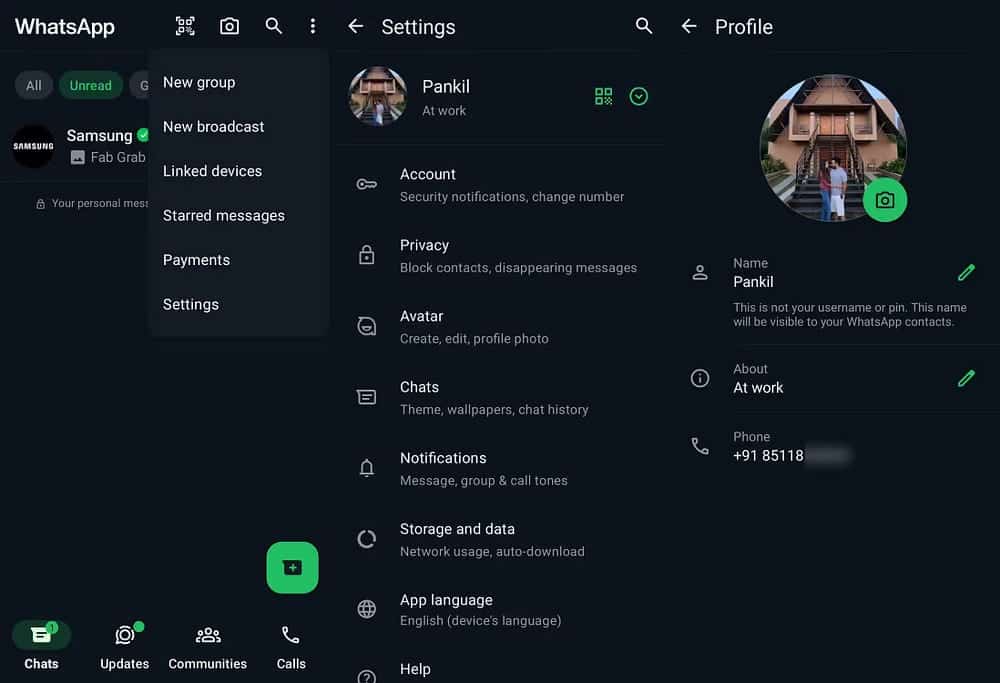Select the Unread chat filter chip

[90, 85]
